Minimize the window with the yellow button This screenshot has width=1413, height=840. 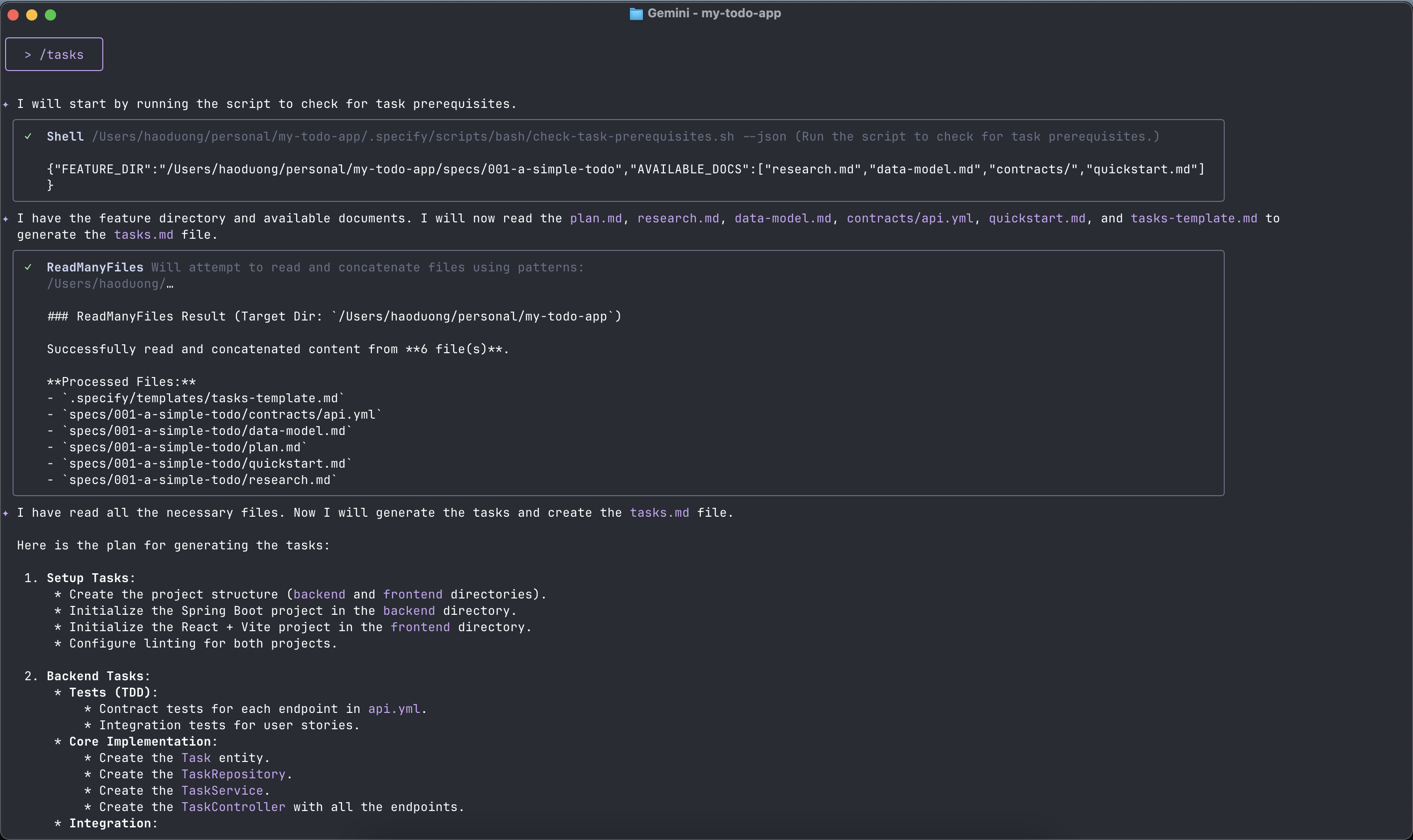[x=32, y=15]
